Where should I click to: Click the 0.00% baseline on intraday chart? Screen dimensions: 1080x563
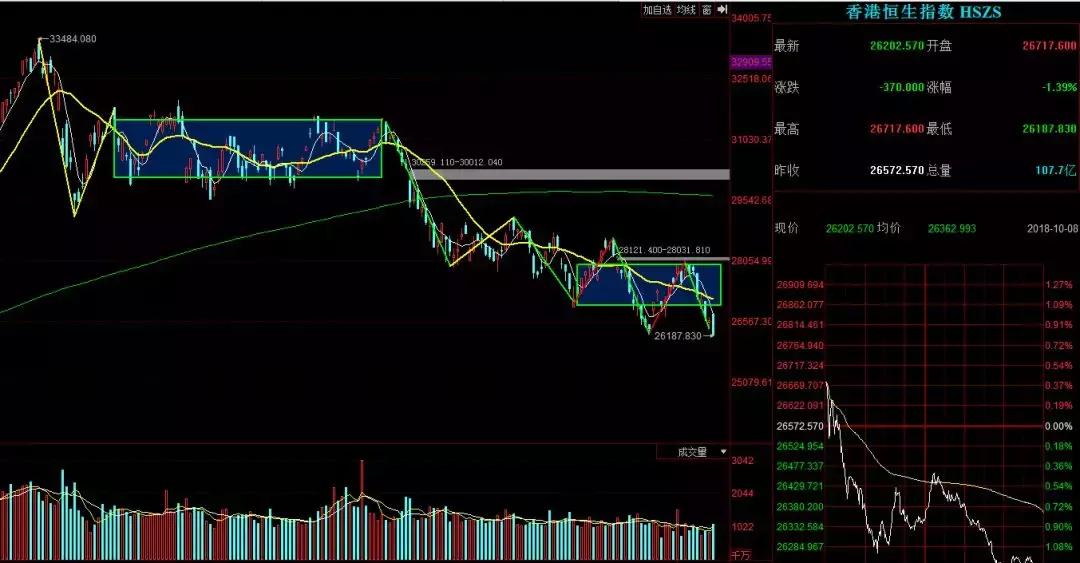pos(1058,426)
